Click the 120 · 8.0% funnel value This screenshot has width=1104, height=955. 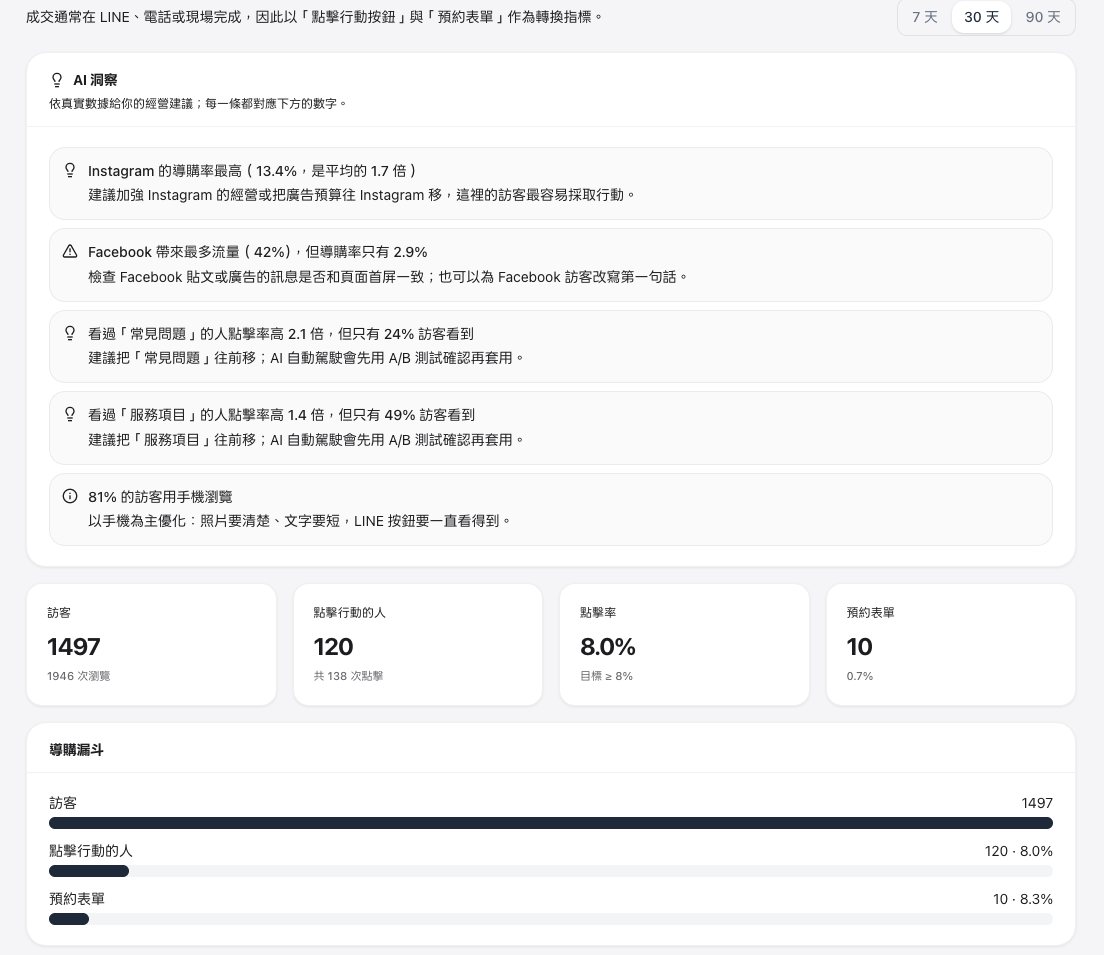tap(1018, 851)
